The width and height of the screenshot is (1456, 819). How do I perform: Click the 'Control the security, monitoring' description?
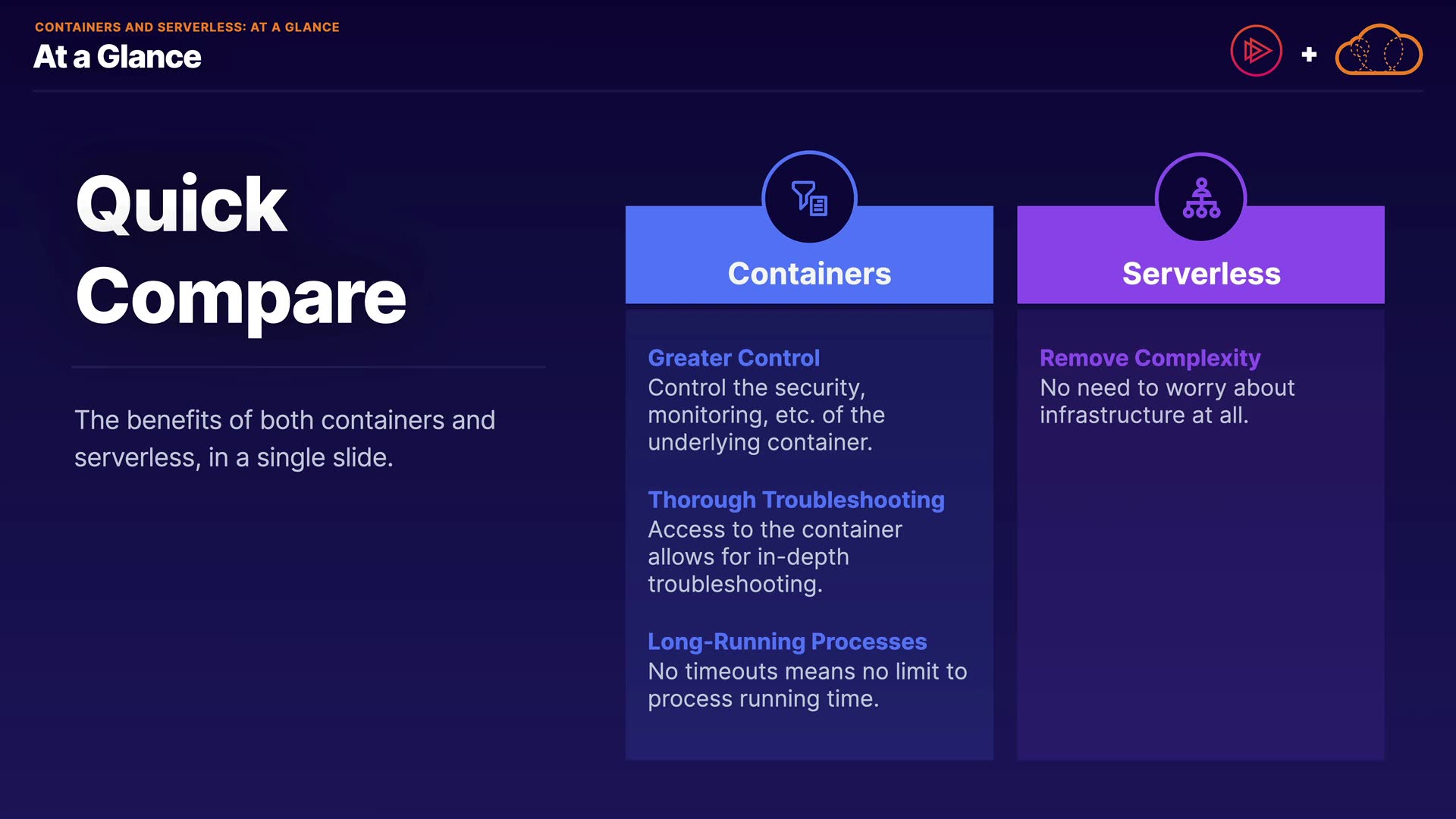[x=766, y=415]
